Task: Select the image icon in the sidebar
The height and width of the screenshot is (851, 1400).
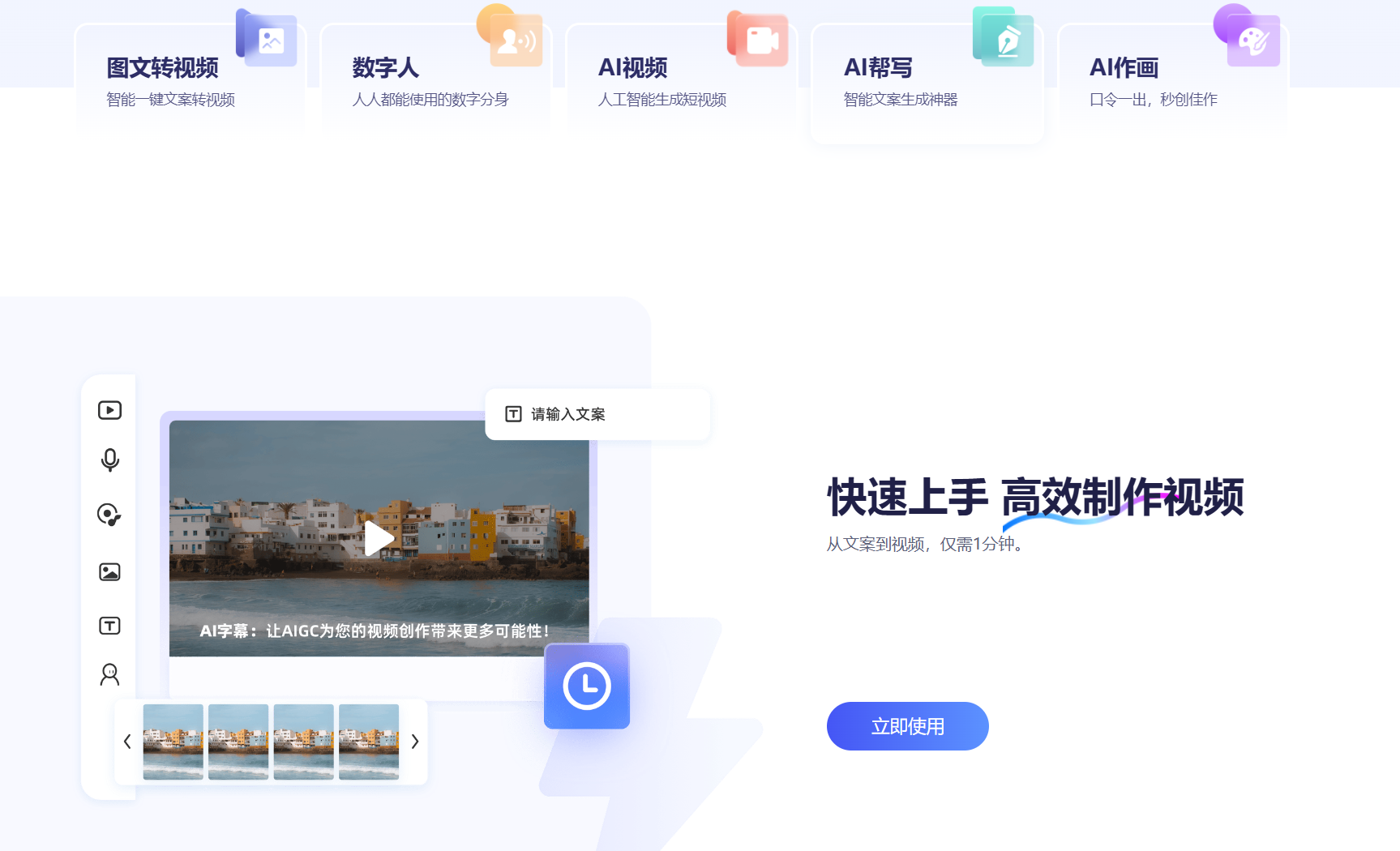Action: (109, 572)
